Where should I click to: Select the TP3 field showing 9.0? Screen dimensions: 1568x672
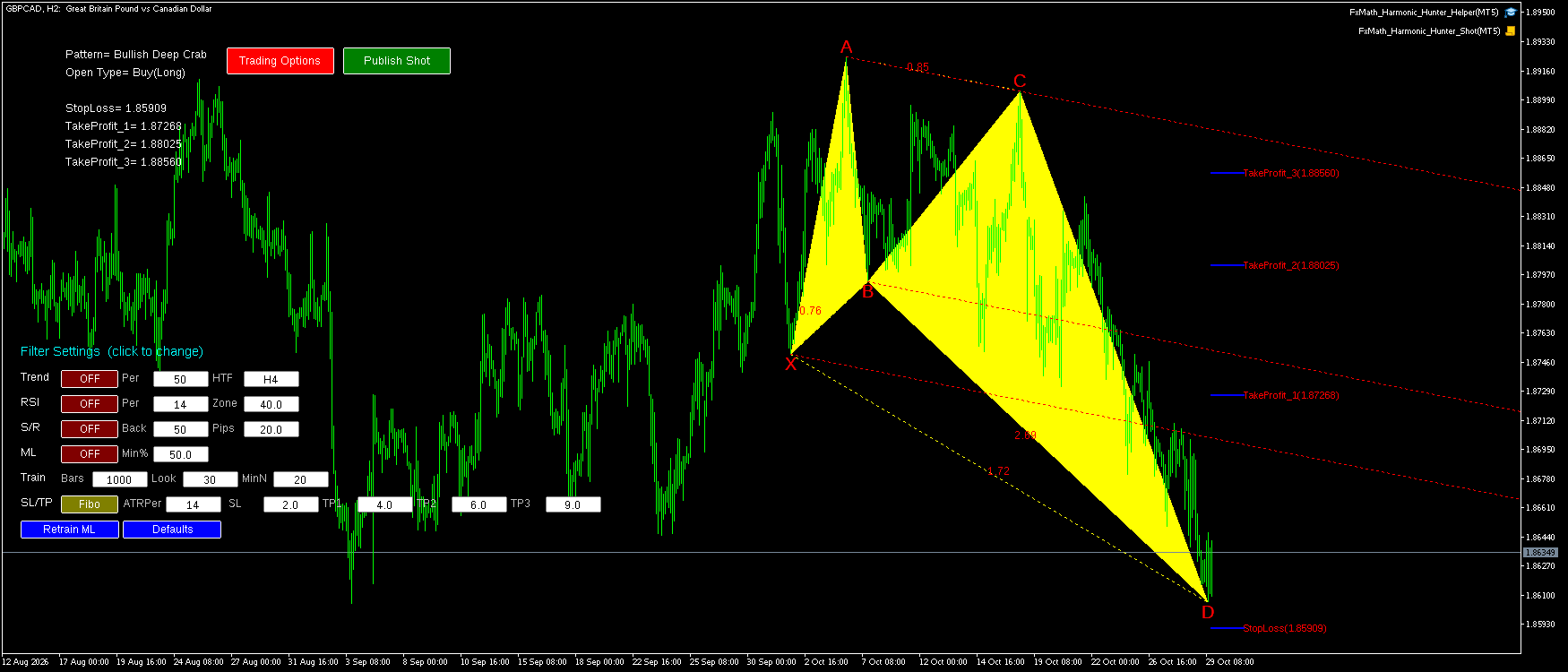click(573, 504)
